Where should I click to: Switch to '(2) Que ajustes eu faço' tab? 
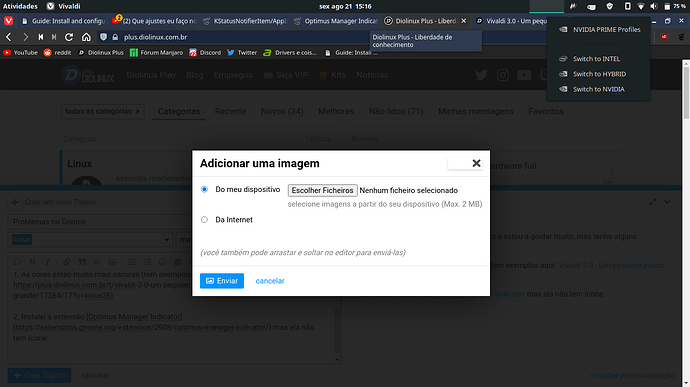[154, 21]
